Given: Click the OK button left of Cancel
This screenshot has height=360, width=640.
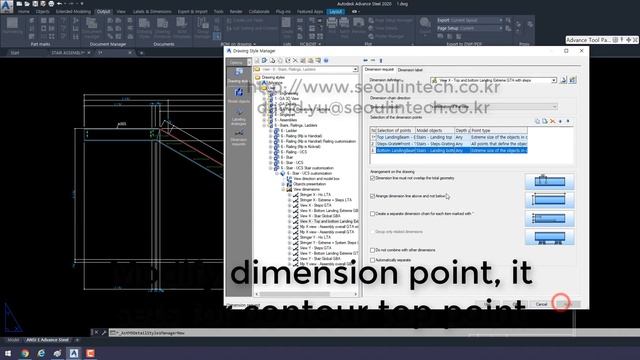Looking at the screenshot, I should (x=515, y=304).
